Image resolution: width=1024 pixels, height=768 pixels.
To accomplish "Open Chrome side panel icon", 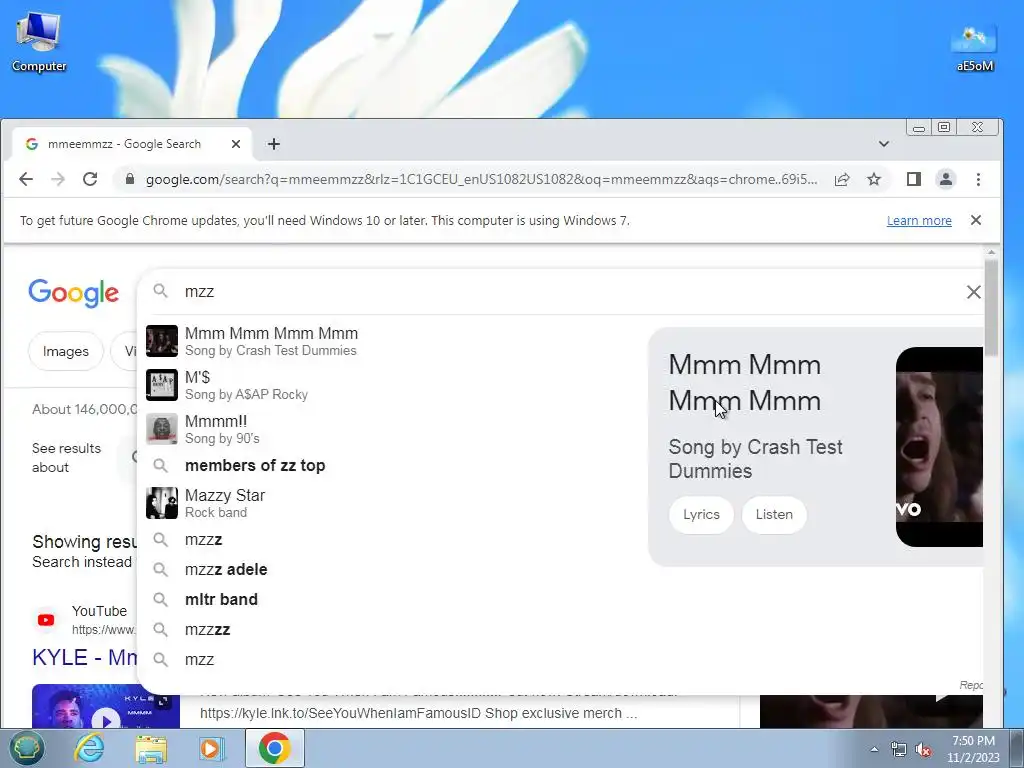I will click(914, 179).
